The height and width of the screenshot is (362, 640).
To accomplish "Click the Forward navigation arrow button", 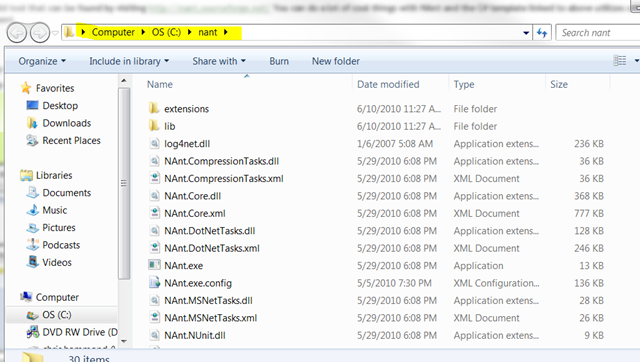I will tap(40, 33).
